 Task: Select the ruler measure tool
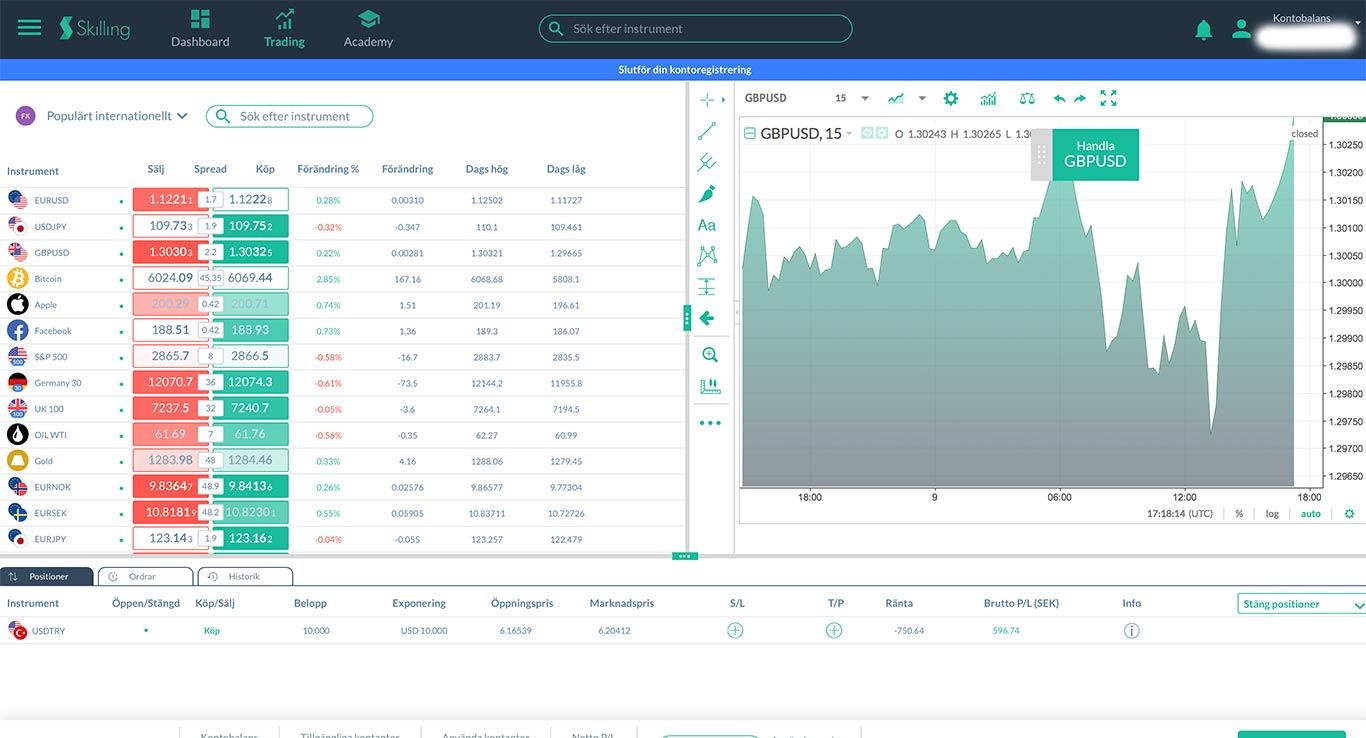[710, 386]
